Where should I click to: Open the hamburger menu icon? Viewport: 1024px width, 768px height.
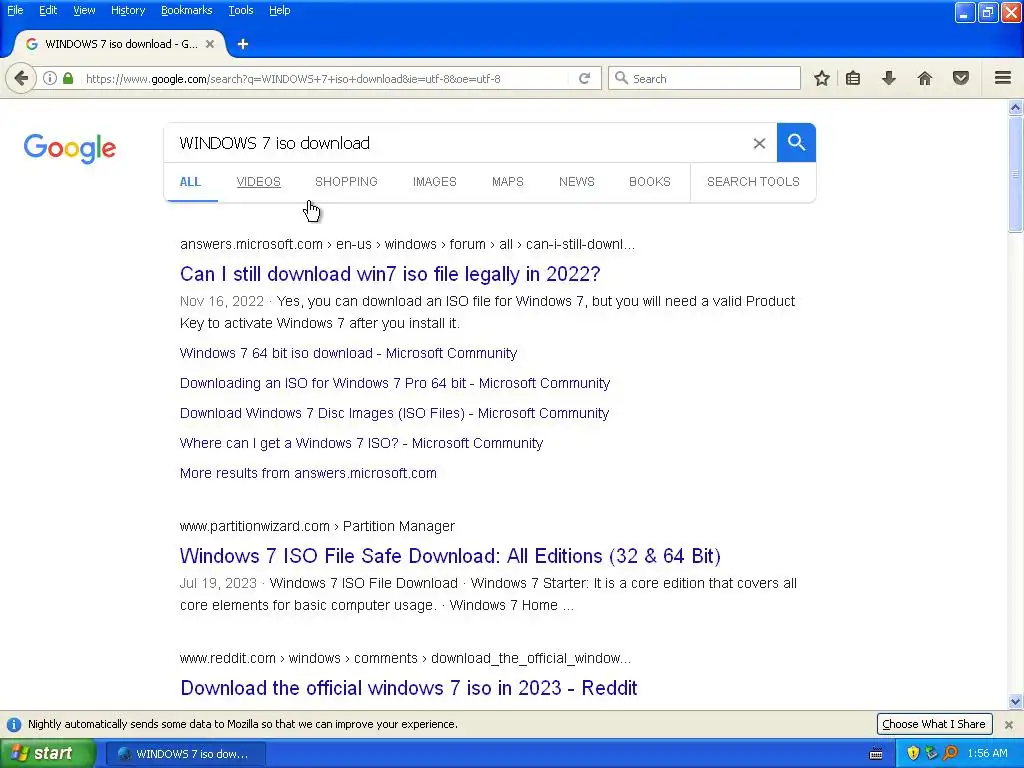[x=1003, y=78]
